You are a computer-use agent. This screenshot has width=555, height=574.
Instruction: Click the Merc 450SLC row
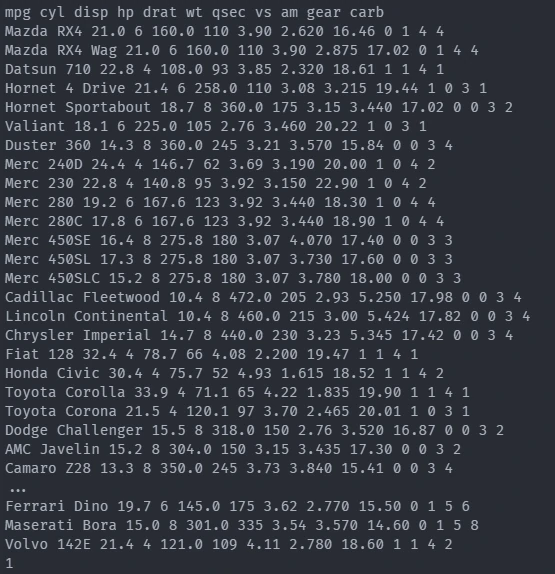(x=233, y=279)
